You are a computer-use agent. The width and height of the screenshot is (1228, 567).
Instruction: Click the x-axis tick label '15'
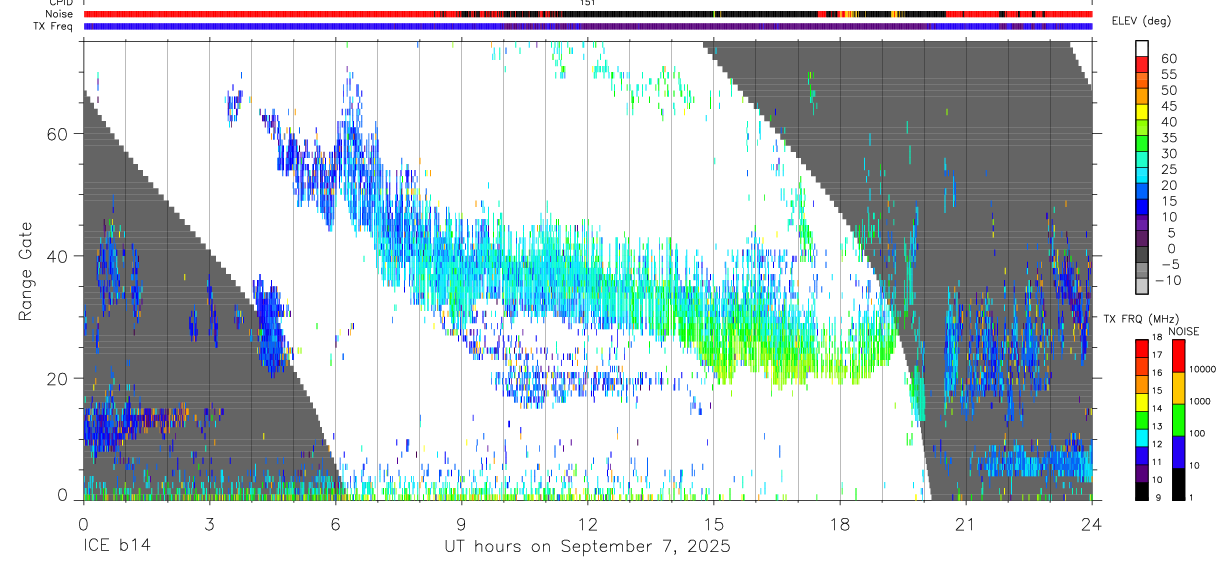(714, 523)
